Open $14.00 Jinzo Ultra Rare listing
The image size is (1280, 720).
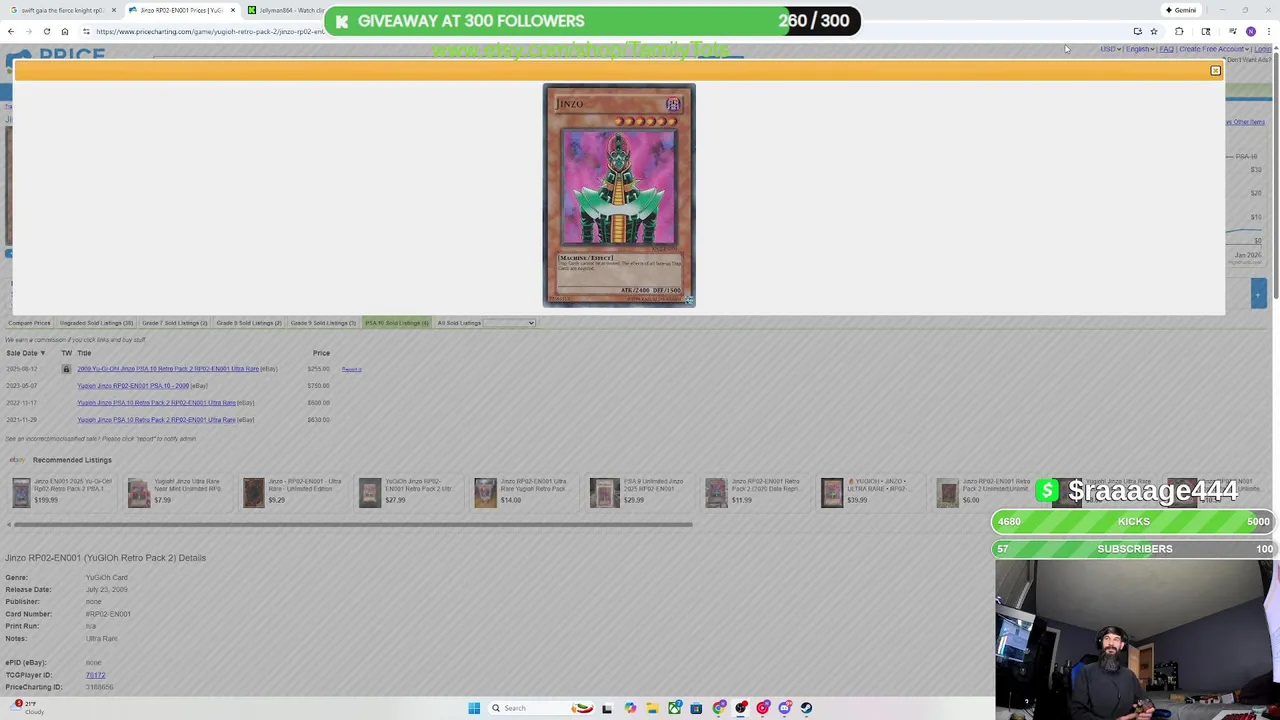525,491
